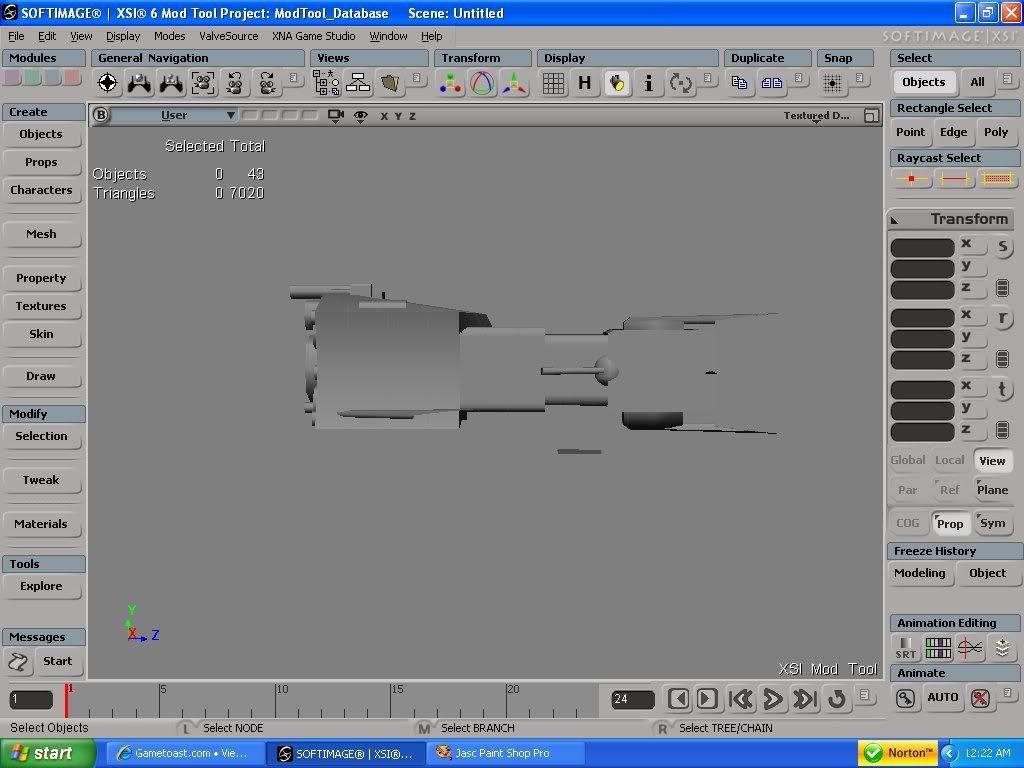Click the play forward playback button
This screenshot has width=1024, height=768.
pyautogui.click(x=773, y=699)
